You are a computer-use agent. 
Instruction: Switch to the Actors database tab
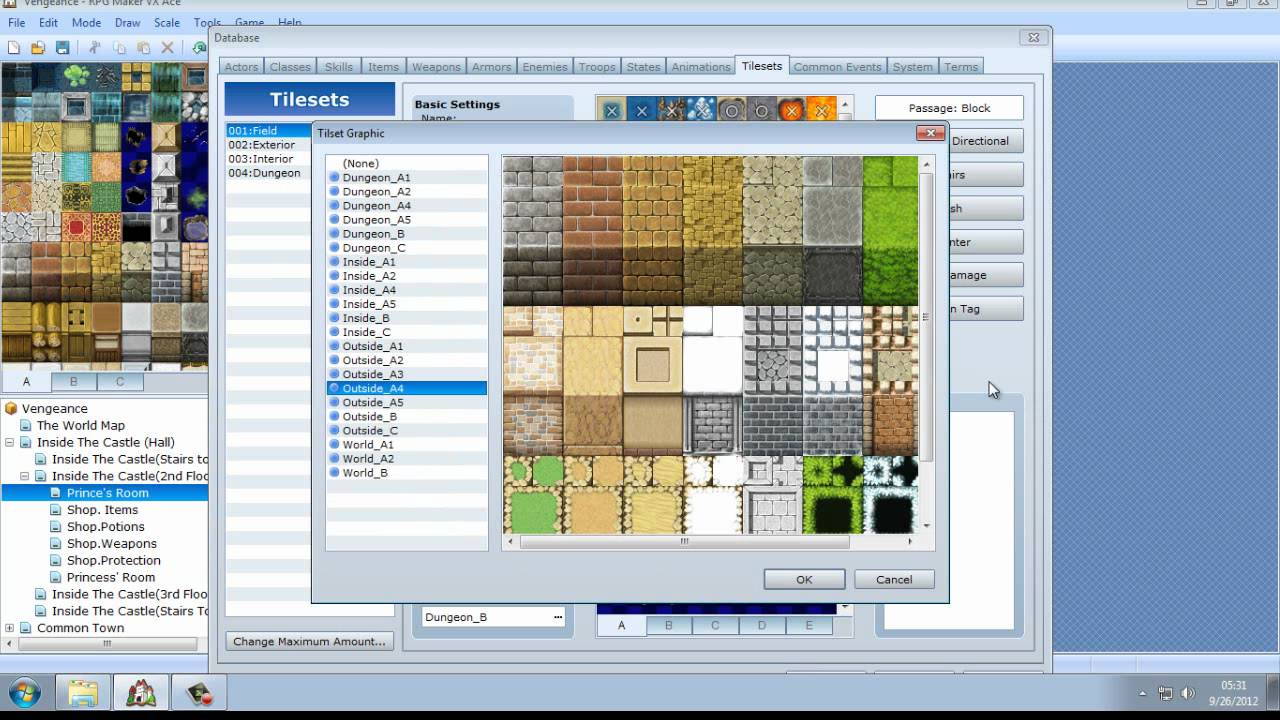[241, 66]
